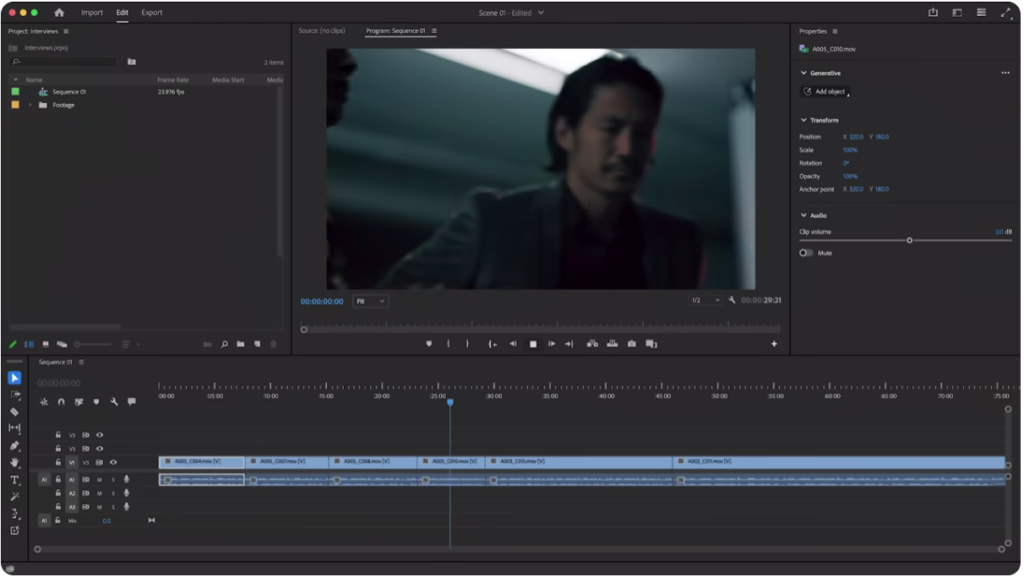Click the Clip volume slider handle
The width and height of the screenshot is (1024, 577).
point(911,240)
